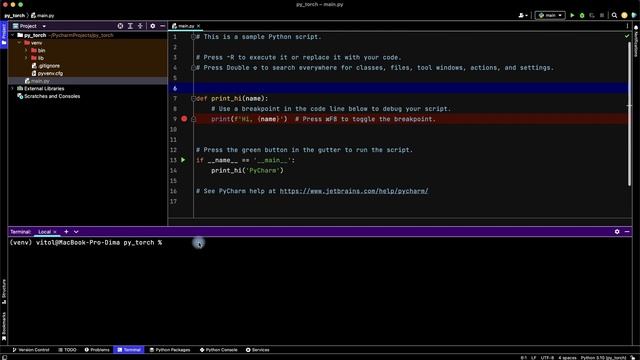Select opened file target icon in Project panel

[120, 26]
